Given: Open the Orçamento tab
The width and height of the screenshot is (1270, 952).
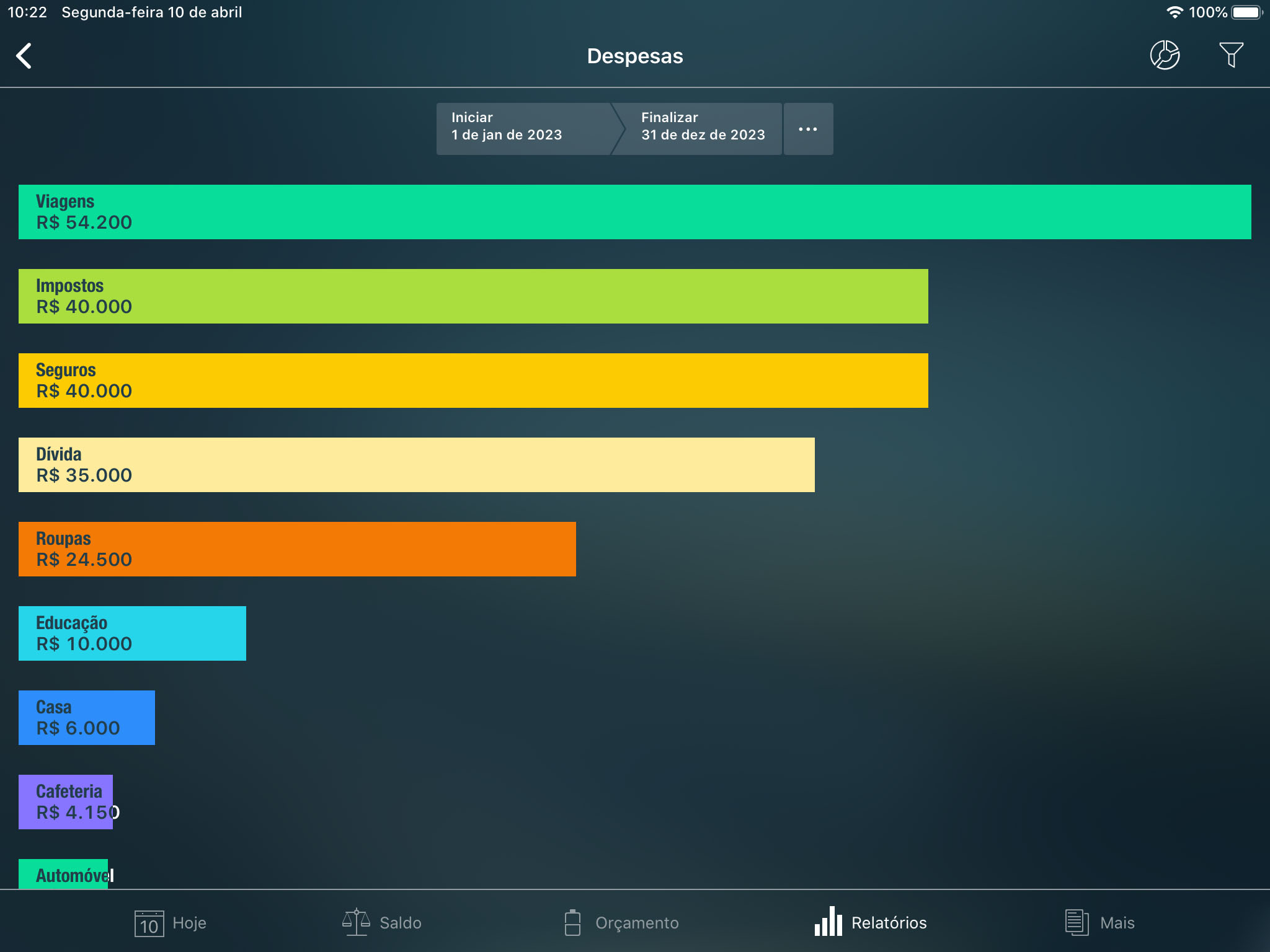Looking at the screenshot, I should coord(621,923).
